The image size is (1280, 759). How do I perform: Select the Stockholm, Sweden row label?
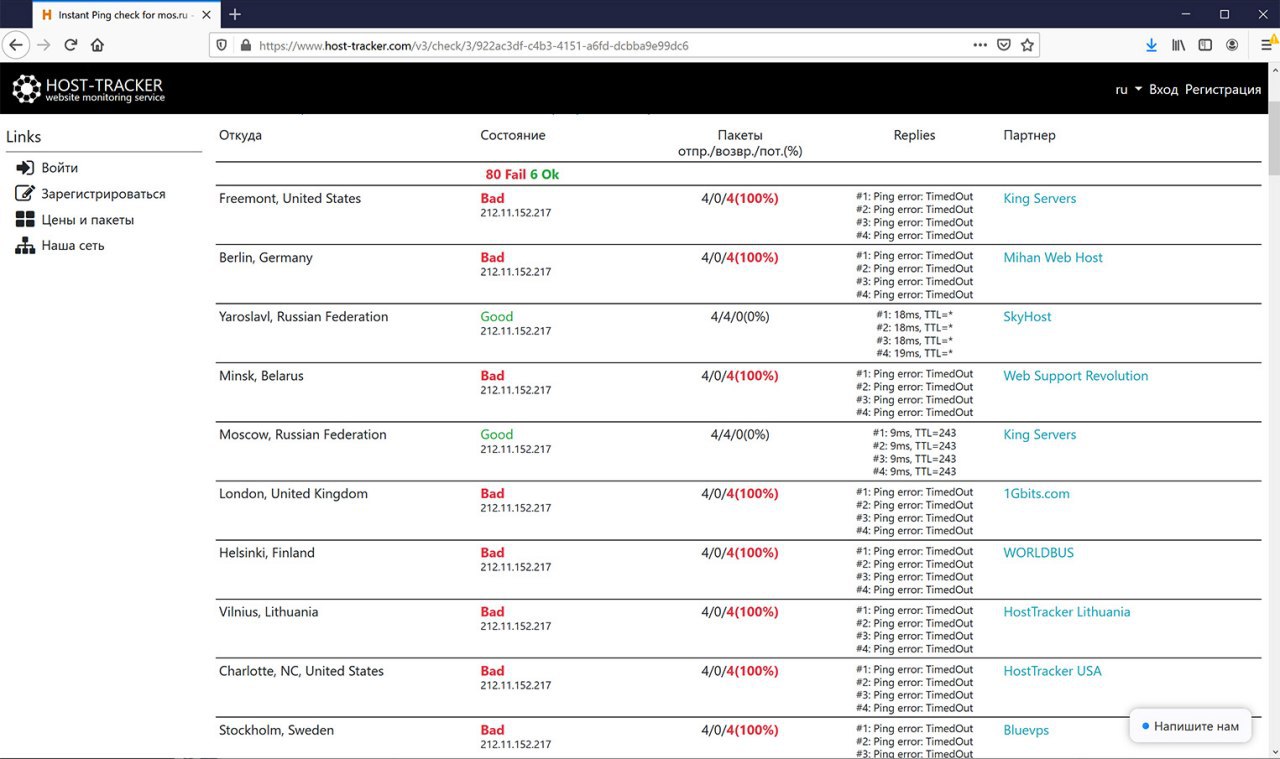pos(277,730)
